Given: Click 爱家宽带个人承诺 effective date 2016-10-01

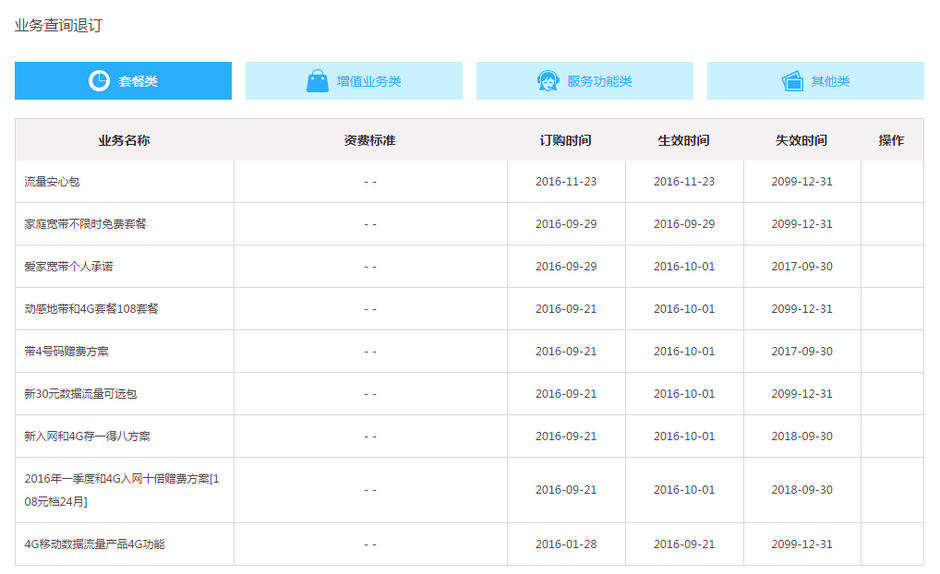Looking at the screenshot, I should (684, 266).
